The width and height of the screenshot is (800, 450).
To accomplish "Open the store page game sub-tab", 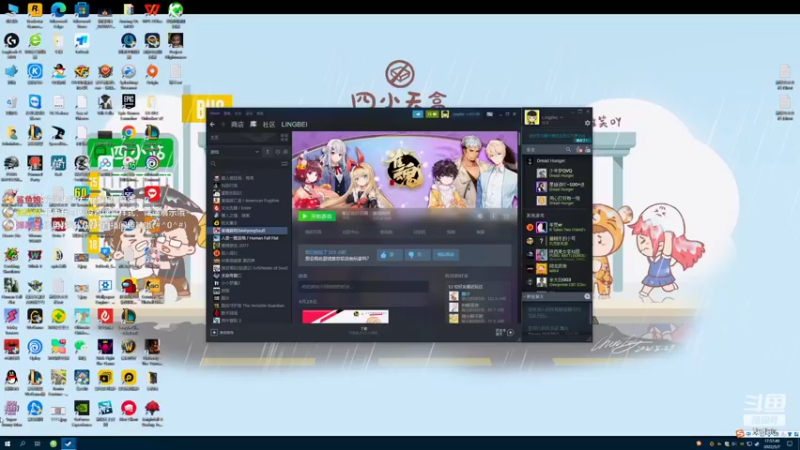I will 313,232.
